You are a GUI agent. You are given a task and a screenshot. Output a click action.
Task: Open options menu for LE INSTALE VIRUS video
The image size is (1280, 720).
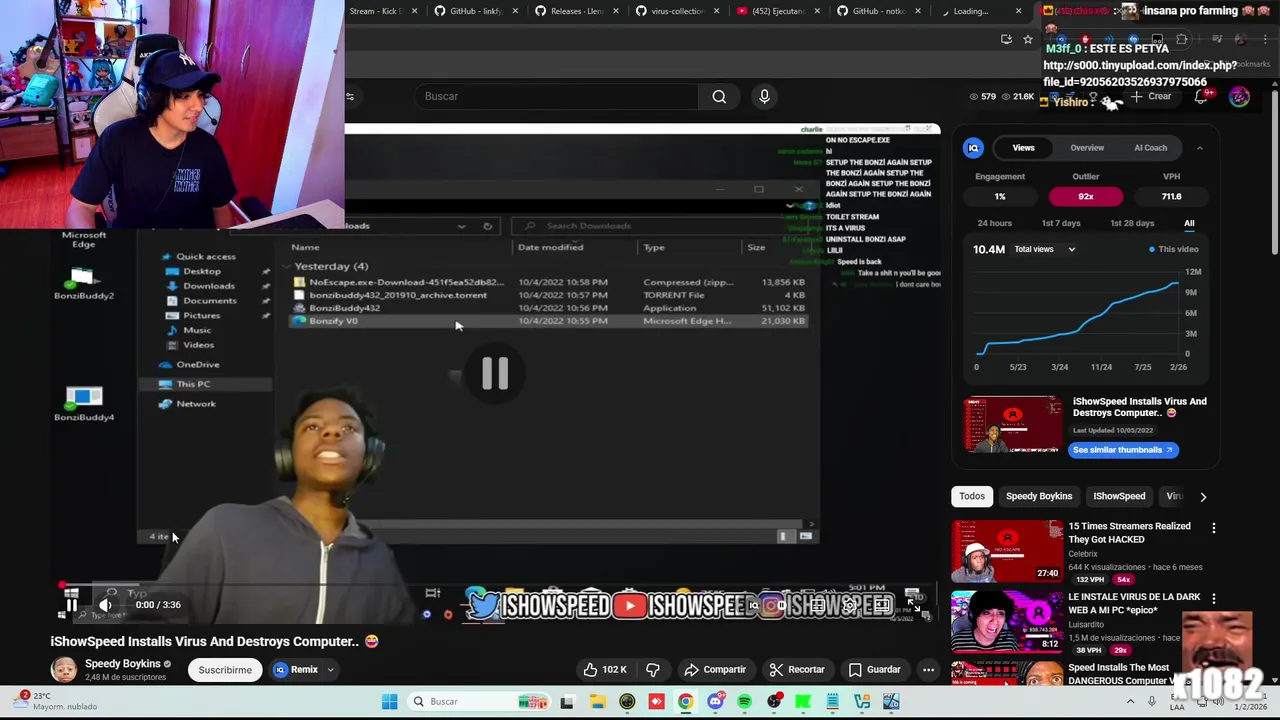[1214, 599]
